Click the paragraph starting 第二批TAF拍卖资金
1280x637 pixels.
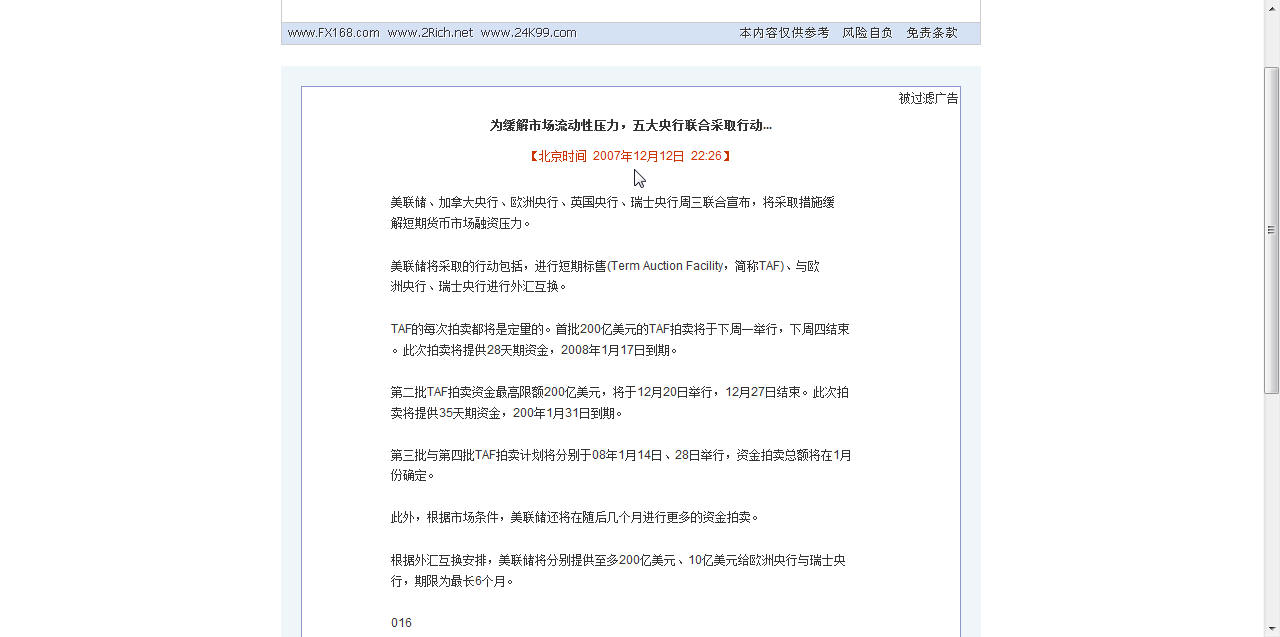pos(620,402)
